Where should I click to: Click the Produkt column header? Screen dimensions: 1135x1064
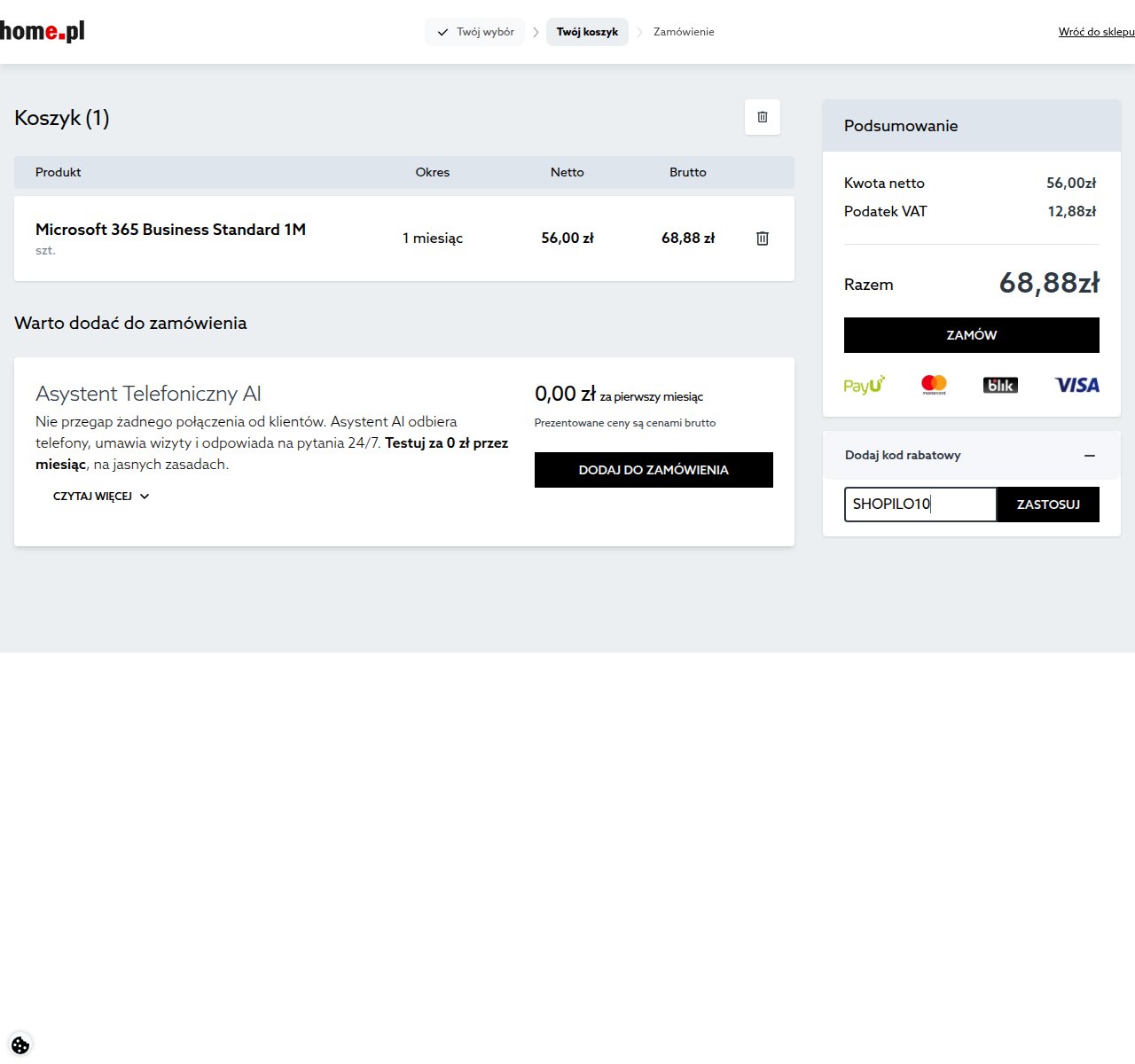(x=59, y=172)
